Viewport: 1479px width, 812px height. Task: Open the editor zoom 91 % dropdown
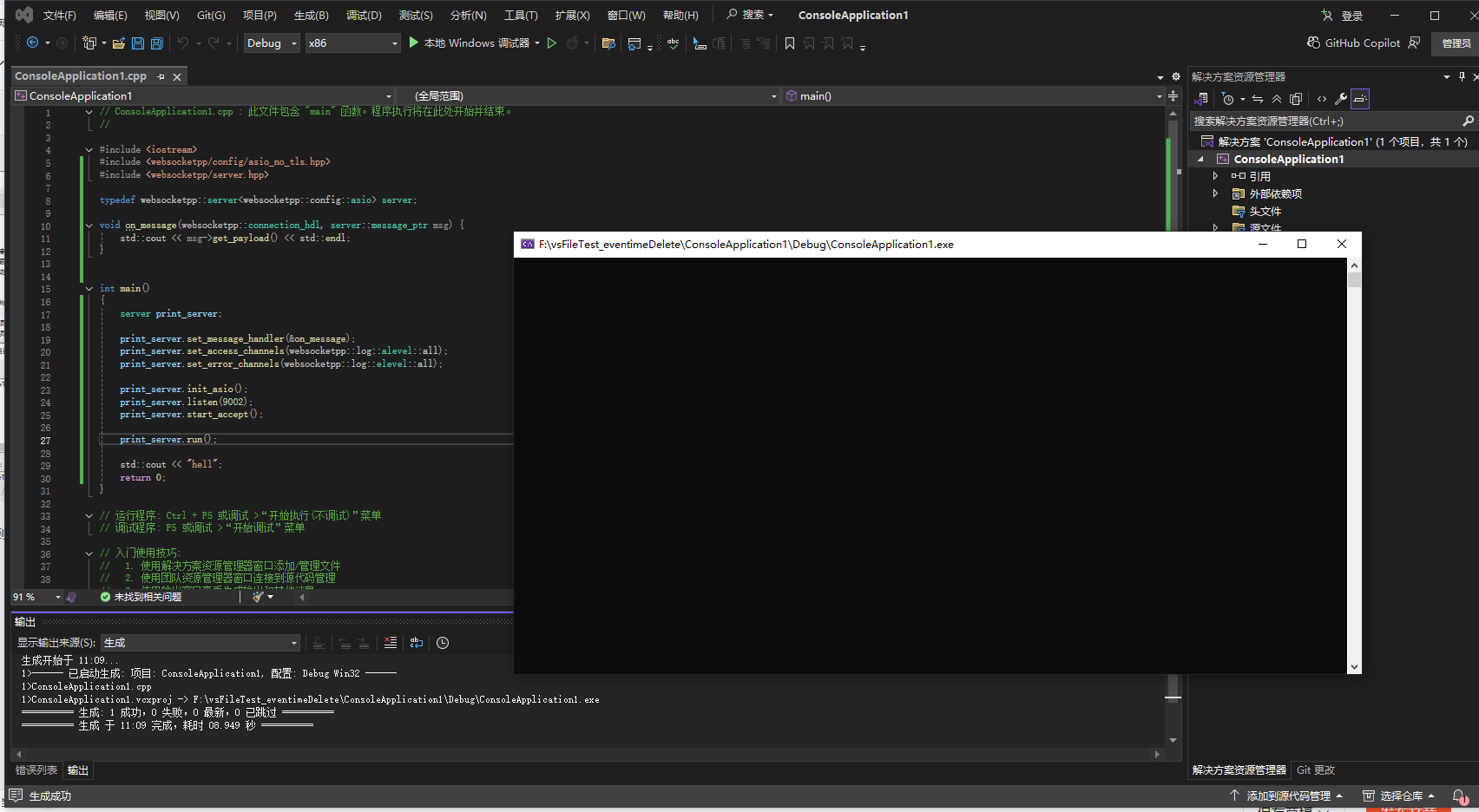point(37,597)
